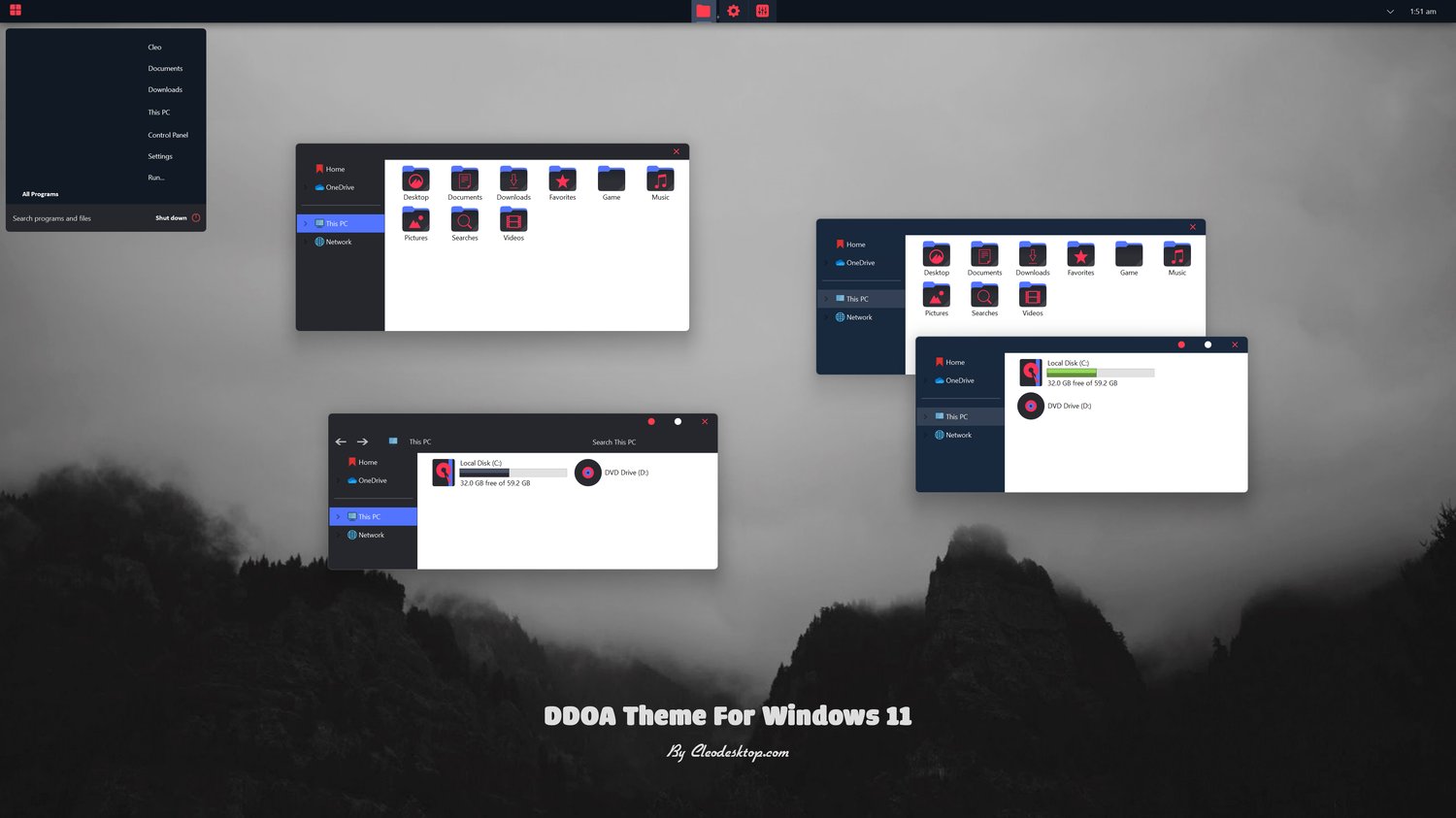
Task: Click the dark capacity bar of Local Disk (C:)
Action: coord(513,473)
